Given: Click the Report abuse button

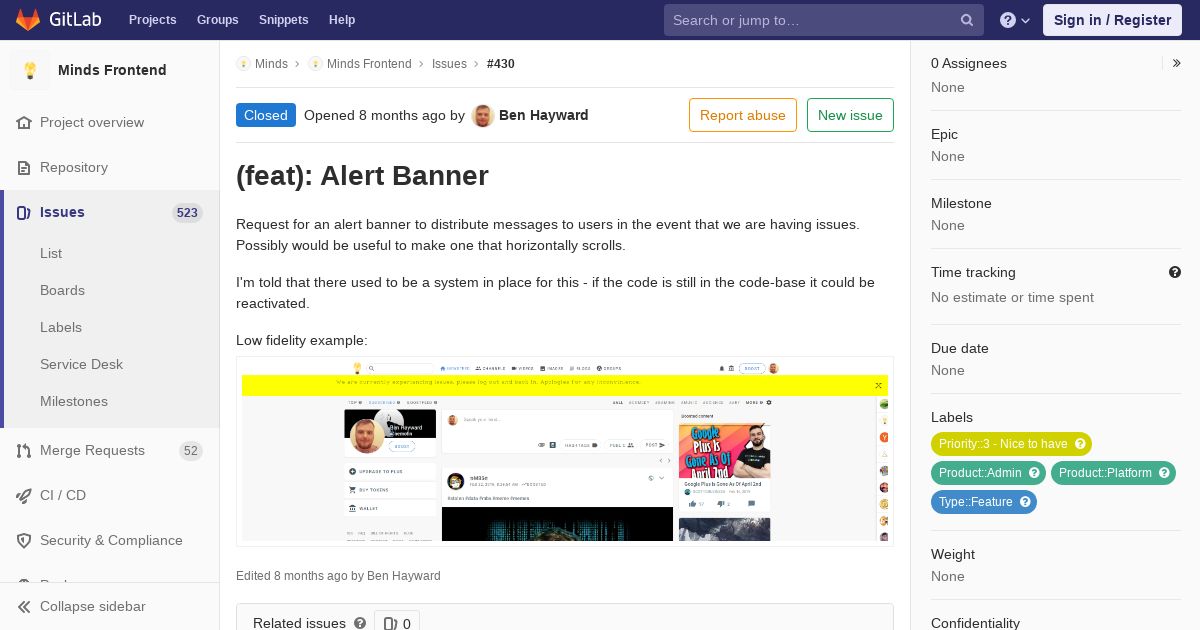Looking at the screenshot, I should tap(743, 115).
